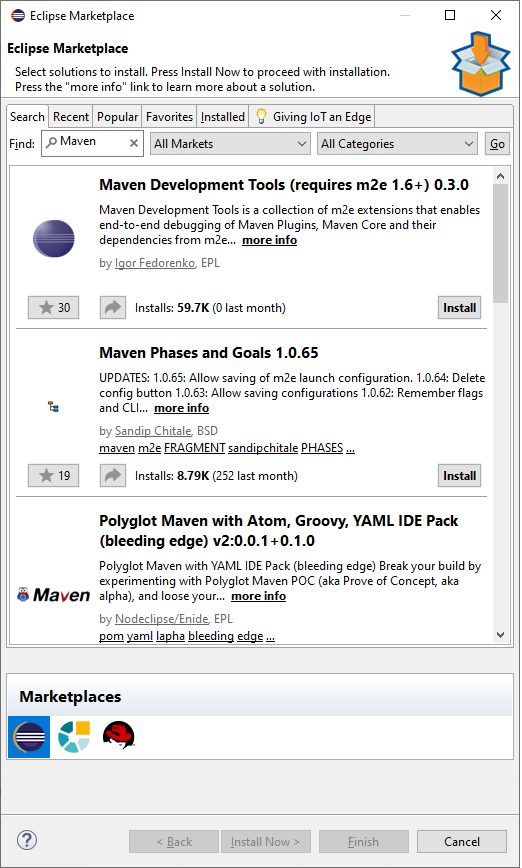The image size is (522, 868).
Task: Click the Install Now button
Action: pyautogui.click(x=265, y=841)
